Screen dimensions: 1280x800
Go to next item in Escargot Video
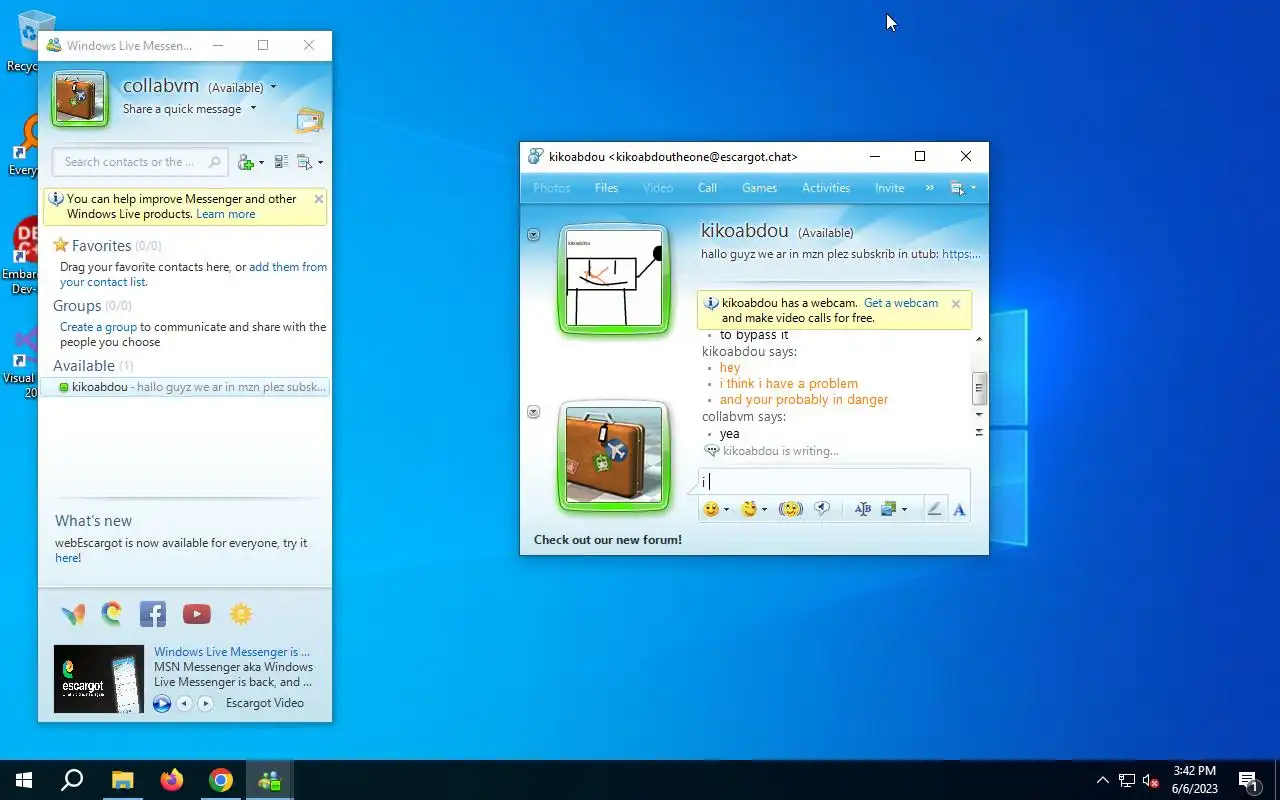coord(205,704)
